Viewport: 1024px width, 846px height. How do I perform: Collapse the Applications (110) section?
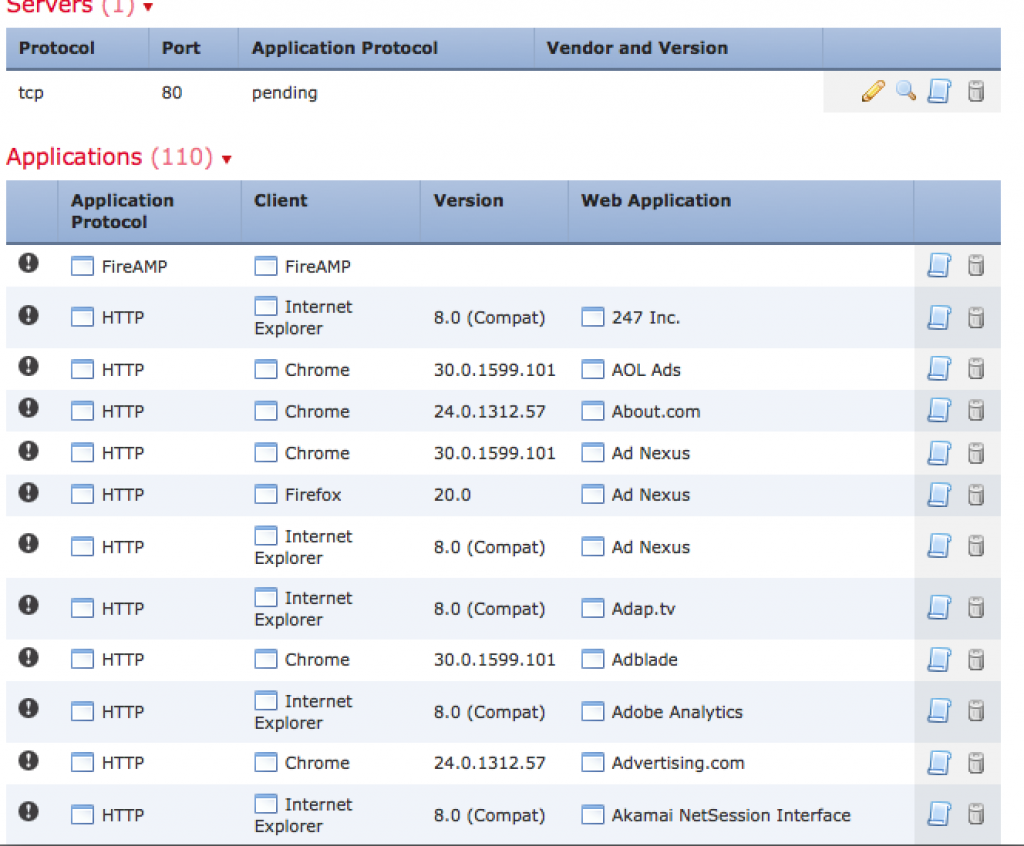[227, 160]
